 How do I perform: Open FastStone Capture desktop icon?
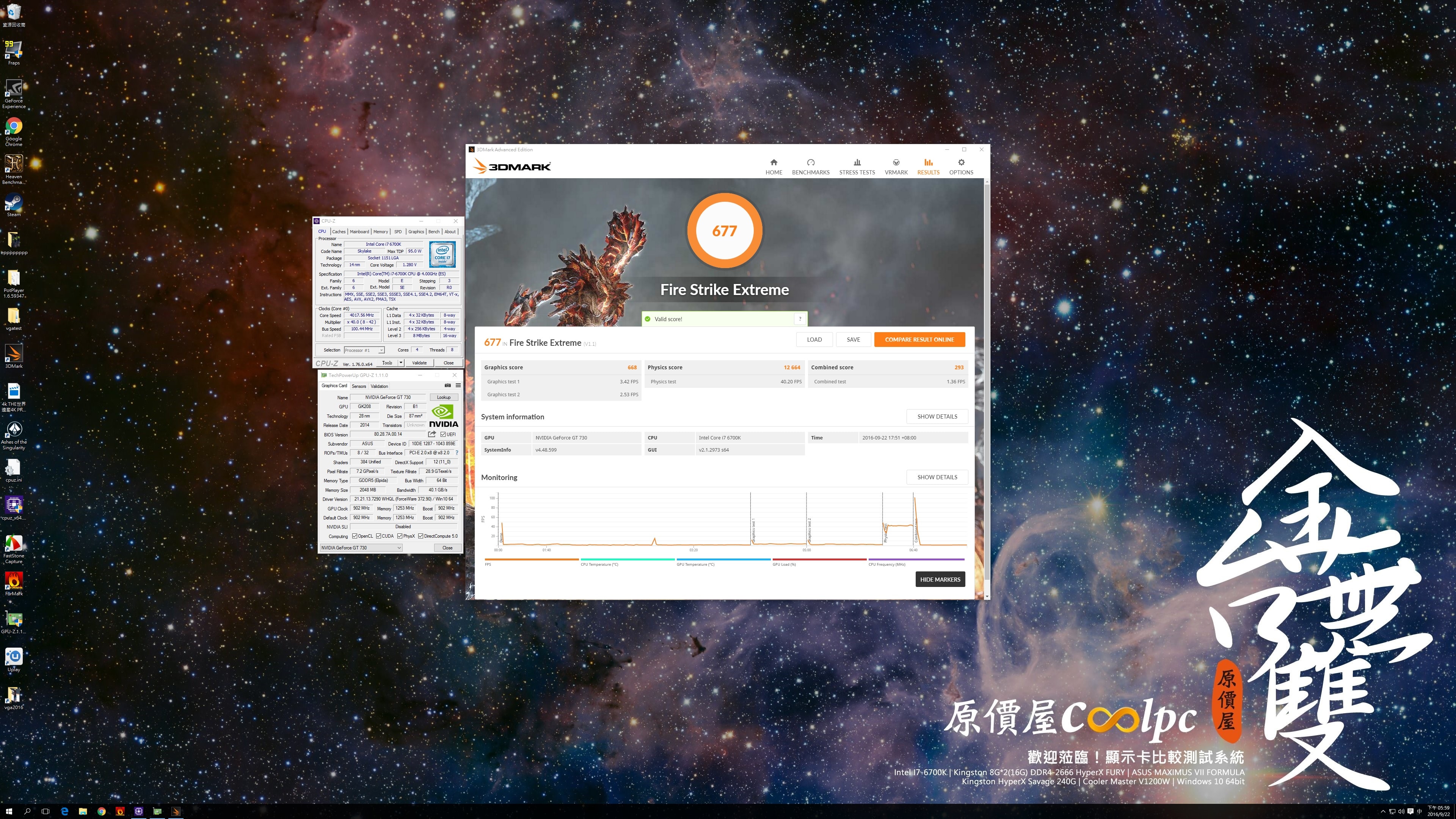point(14,549)
